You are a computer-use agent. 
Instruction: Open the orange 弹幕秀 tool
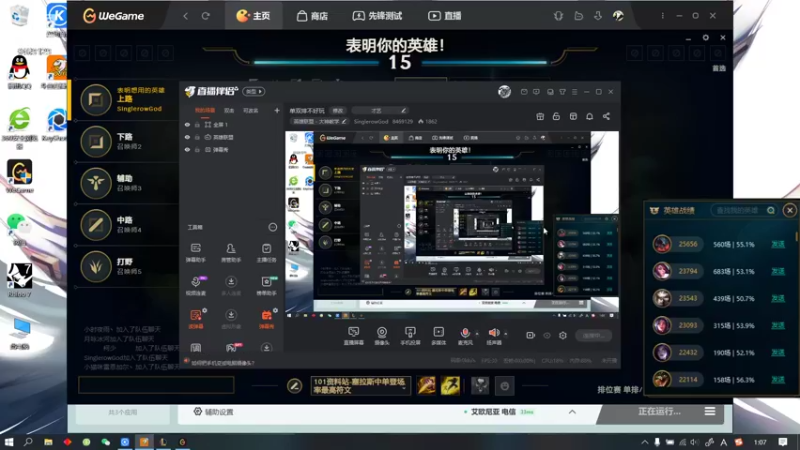click(x=266, y=318)
